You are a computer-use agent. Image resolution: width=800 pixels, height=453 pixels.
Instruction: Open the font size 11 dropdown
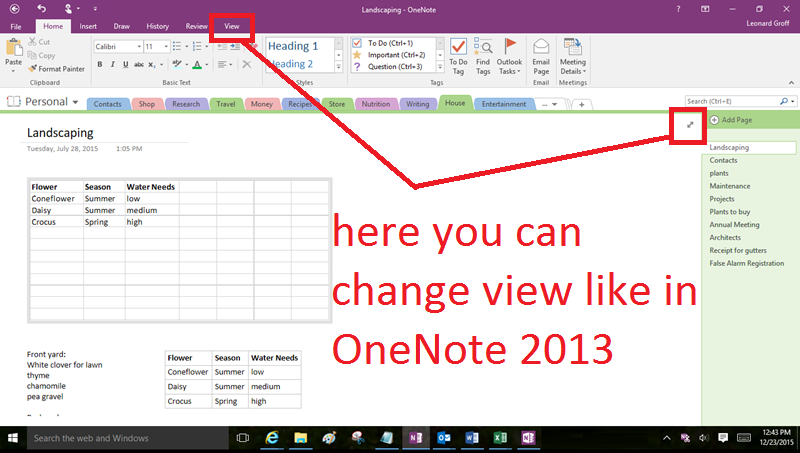click(x=166, y=46)
